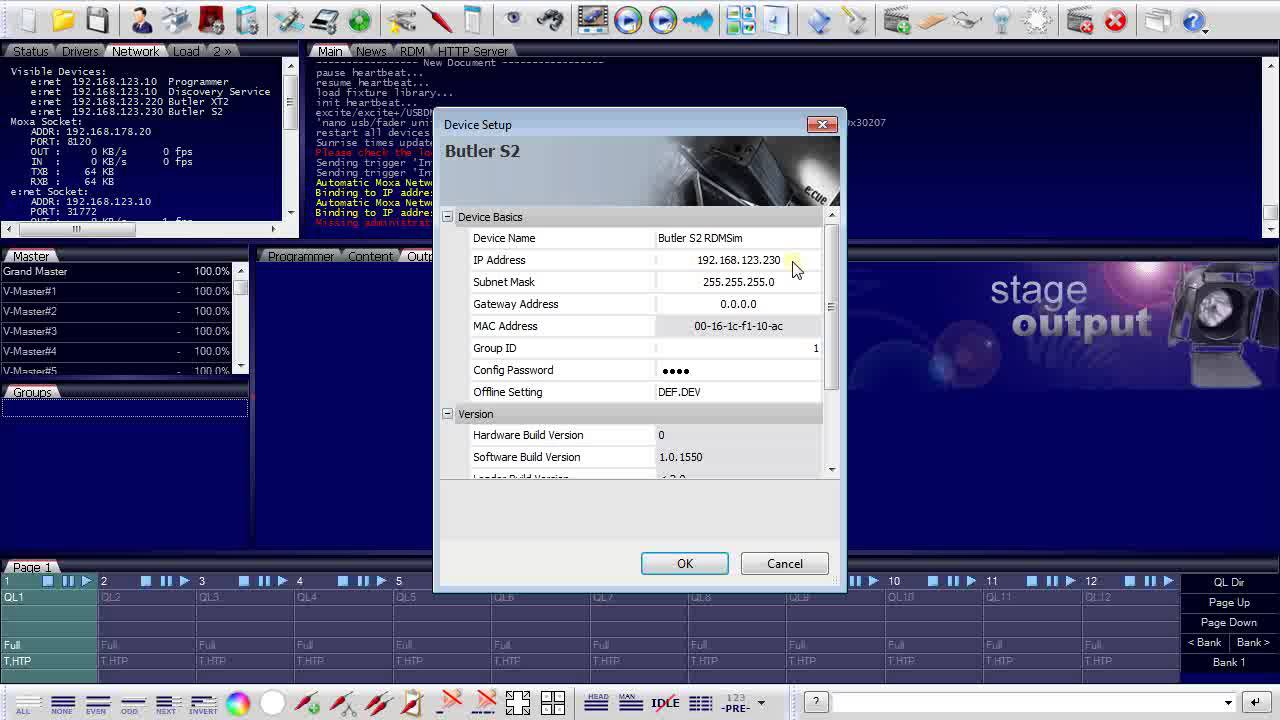Click the Page Up button

(x=1229, y=602)
